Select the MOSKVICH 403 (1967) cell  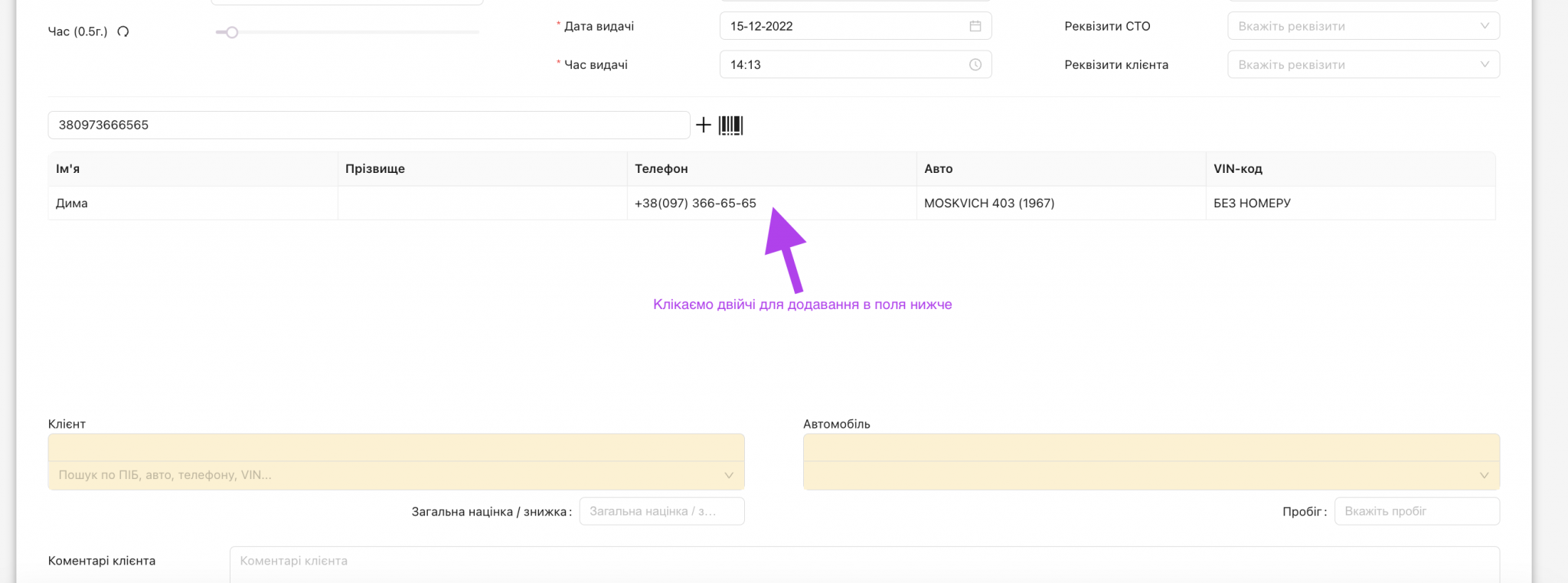(1061, 204)
